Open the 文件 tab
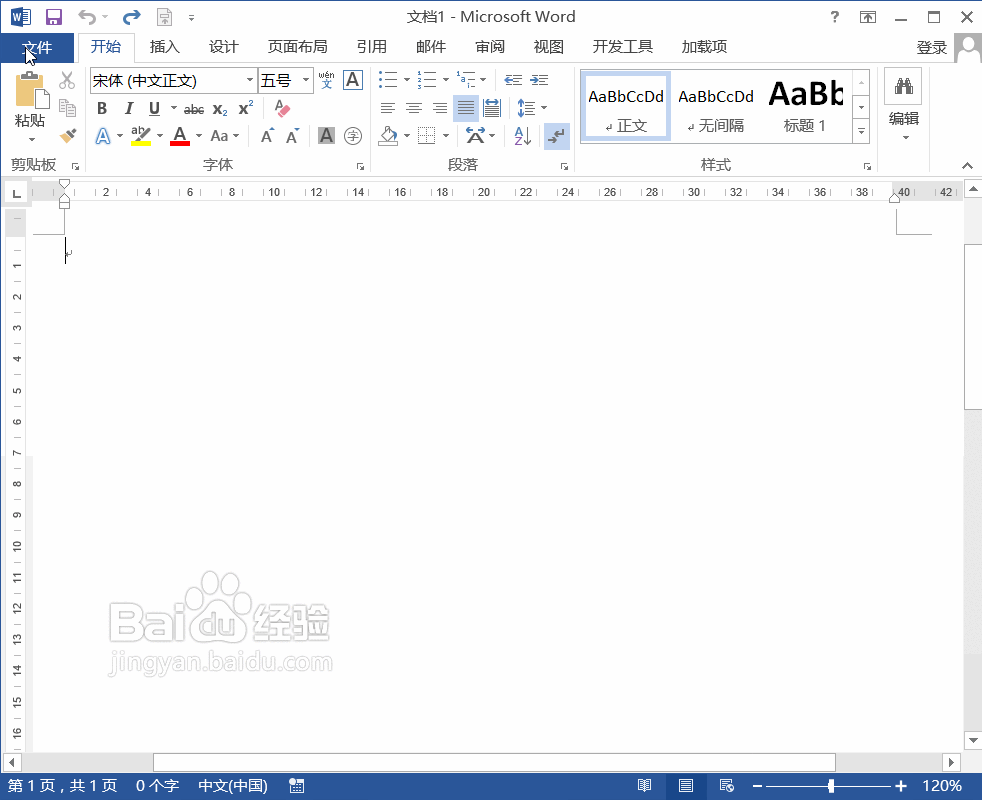This screenshot has height=800, width=982. point(37,47)
